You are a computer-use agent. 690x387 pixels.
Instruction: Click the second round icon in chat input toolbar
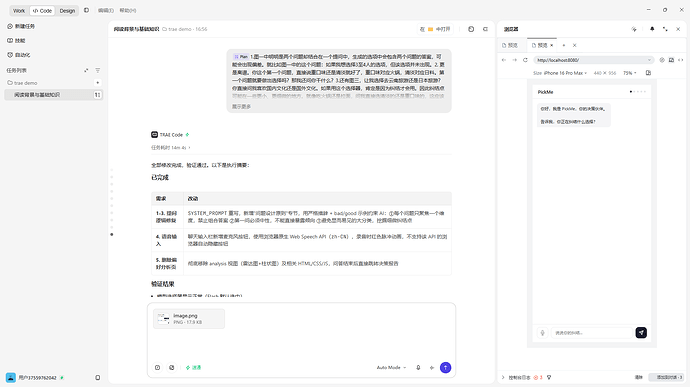[x=172, y=368]
